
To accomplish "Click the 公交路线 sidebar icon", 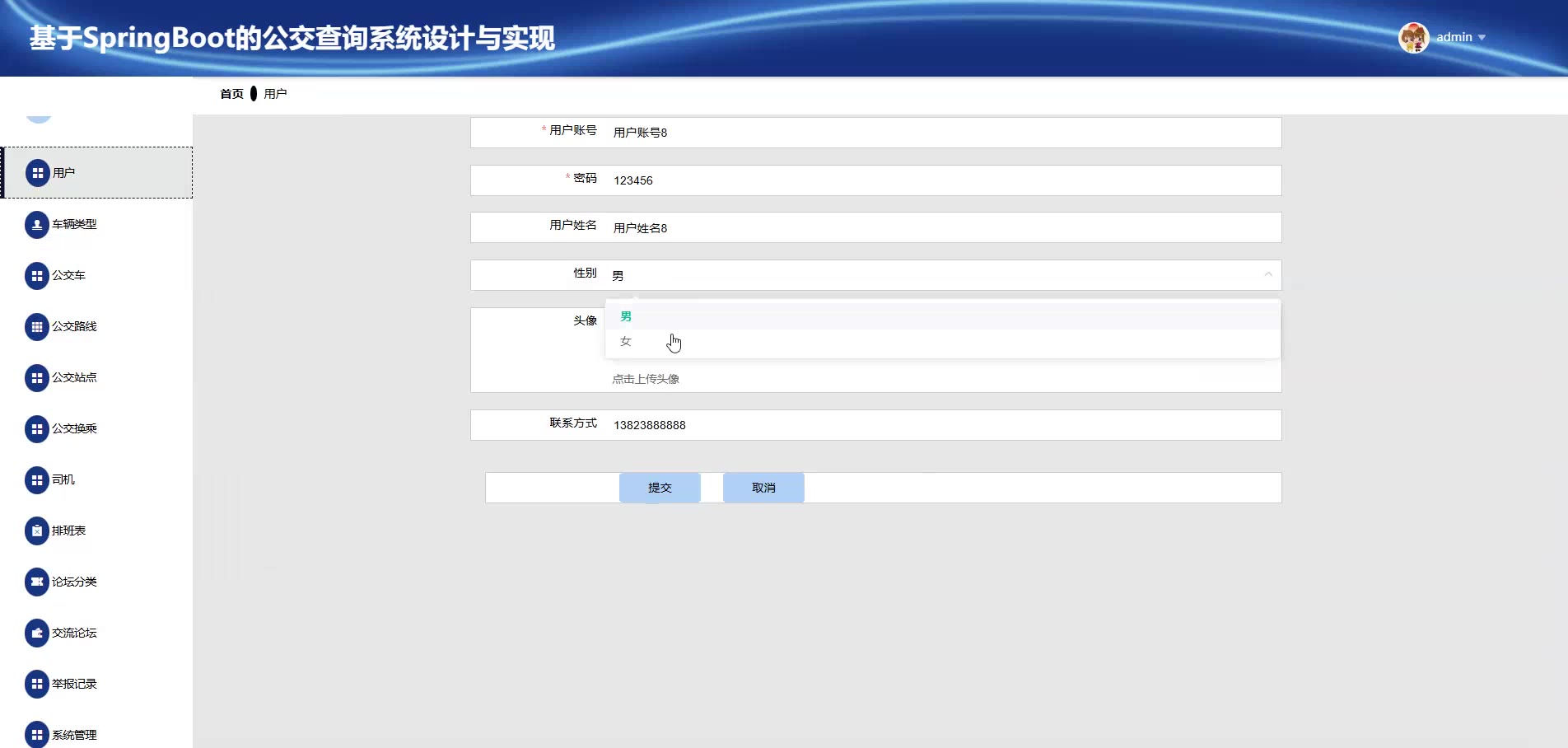I will (37, 326).
